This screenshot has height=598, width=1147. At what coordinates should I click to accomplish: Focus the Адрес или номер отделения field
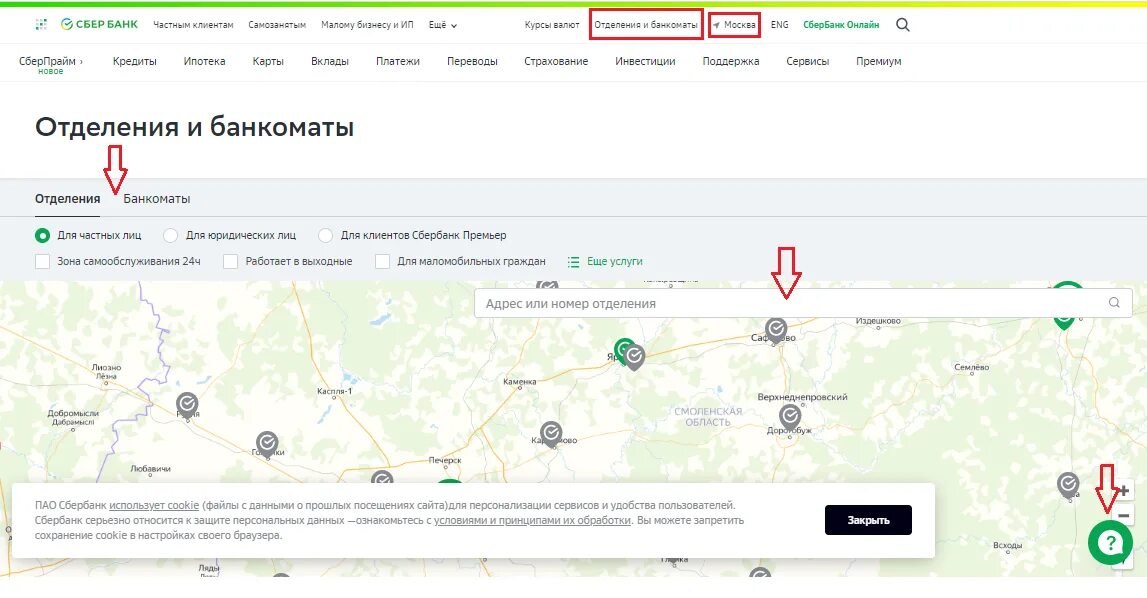802,303
